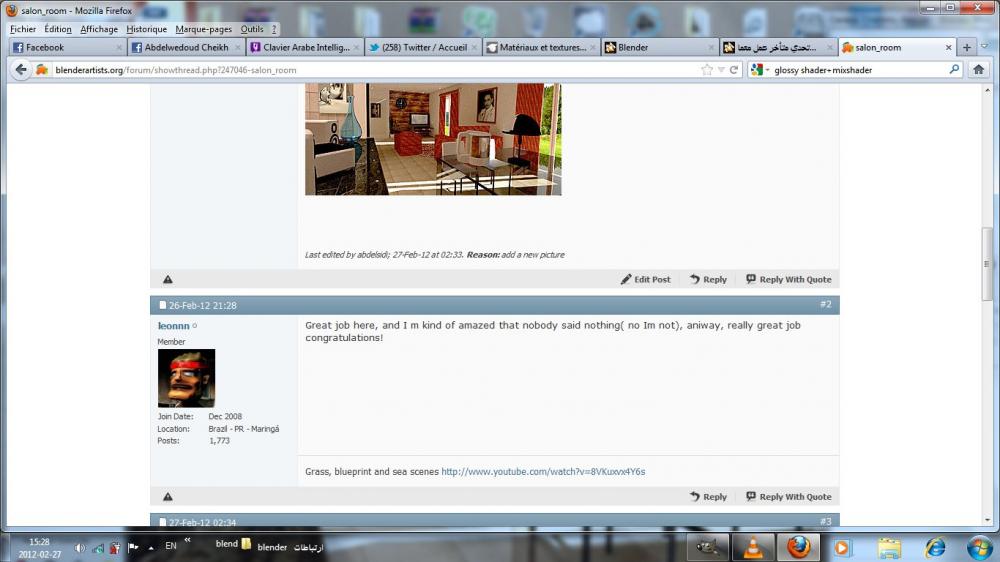Reply With Quote to leonnn's post
The width and height of the screenshot is (1000, 562).
(x=789, y=496)
